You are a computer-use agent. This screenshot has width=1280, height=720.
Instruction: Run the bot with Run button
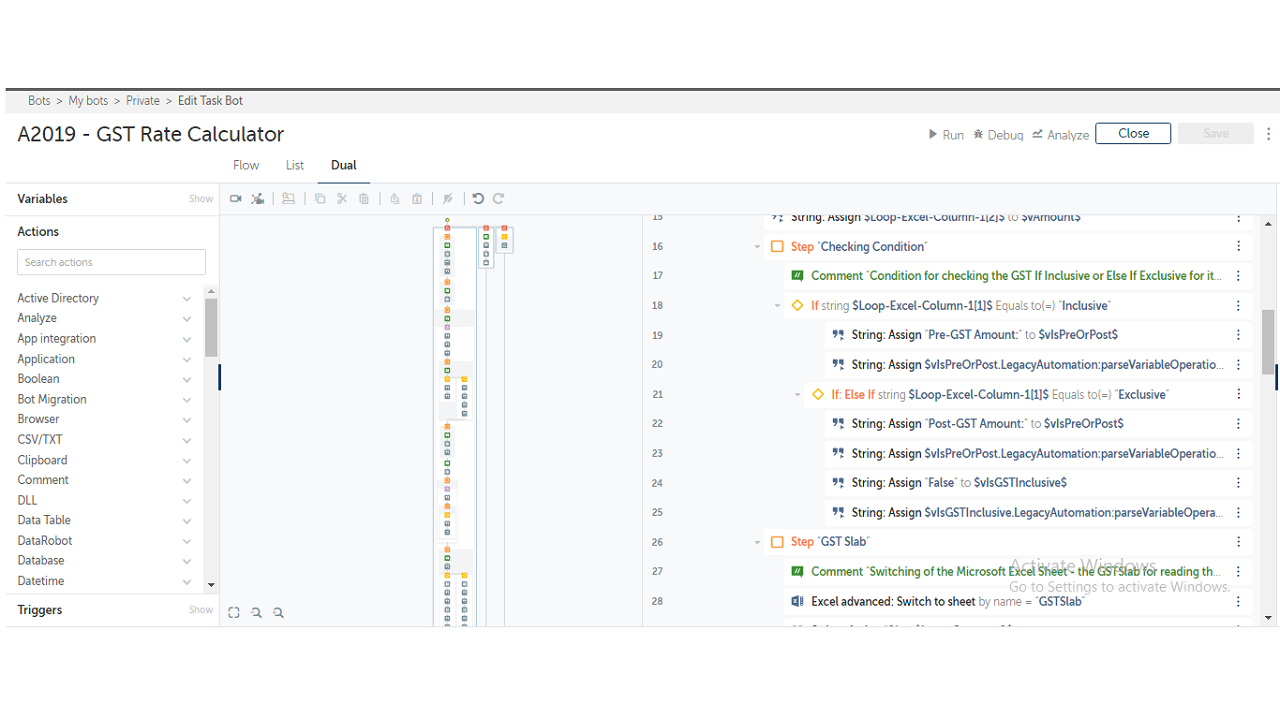pos(946,135)
